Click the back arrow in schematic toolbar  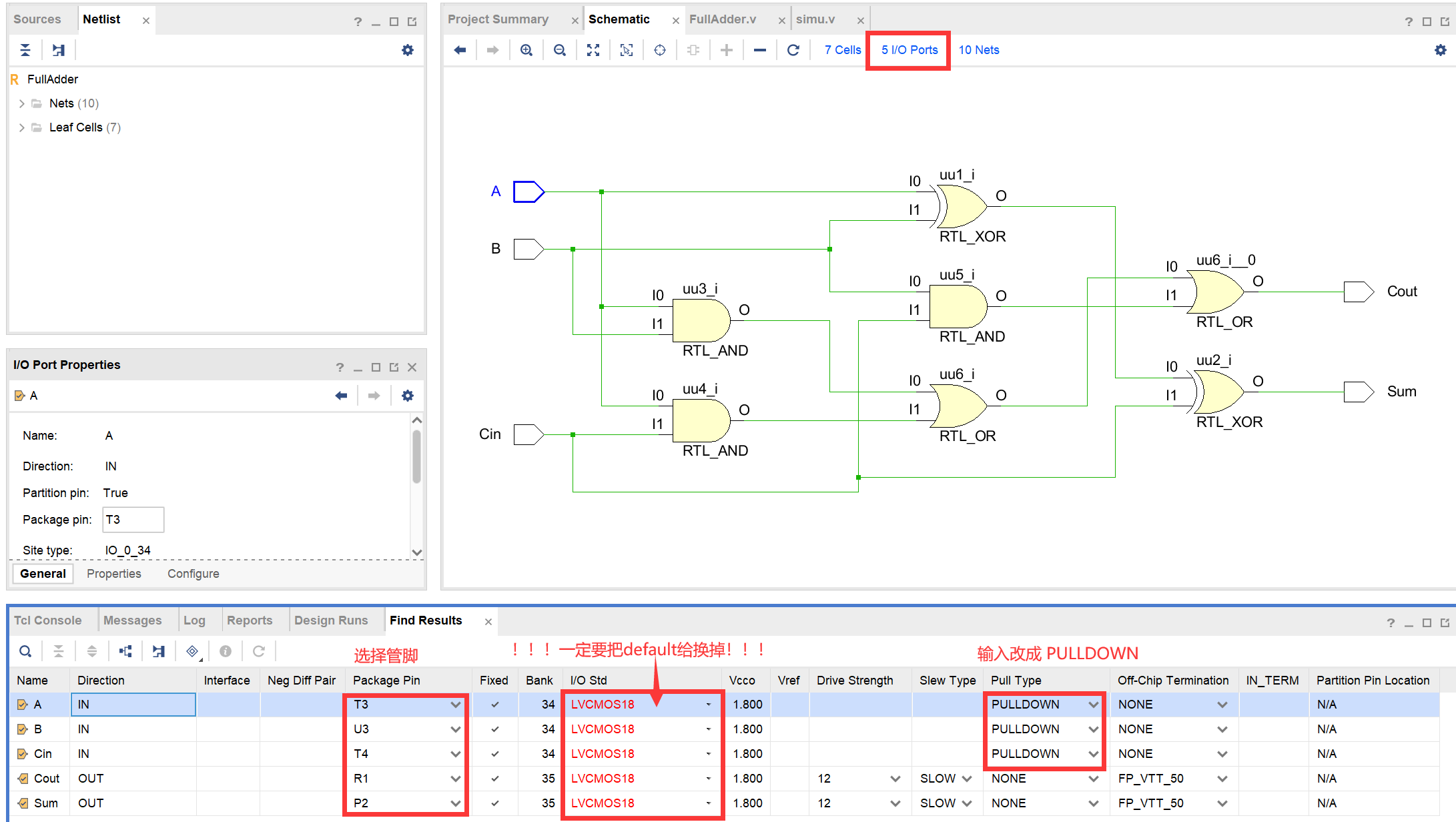tap(460, 50)
